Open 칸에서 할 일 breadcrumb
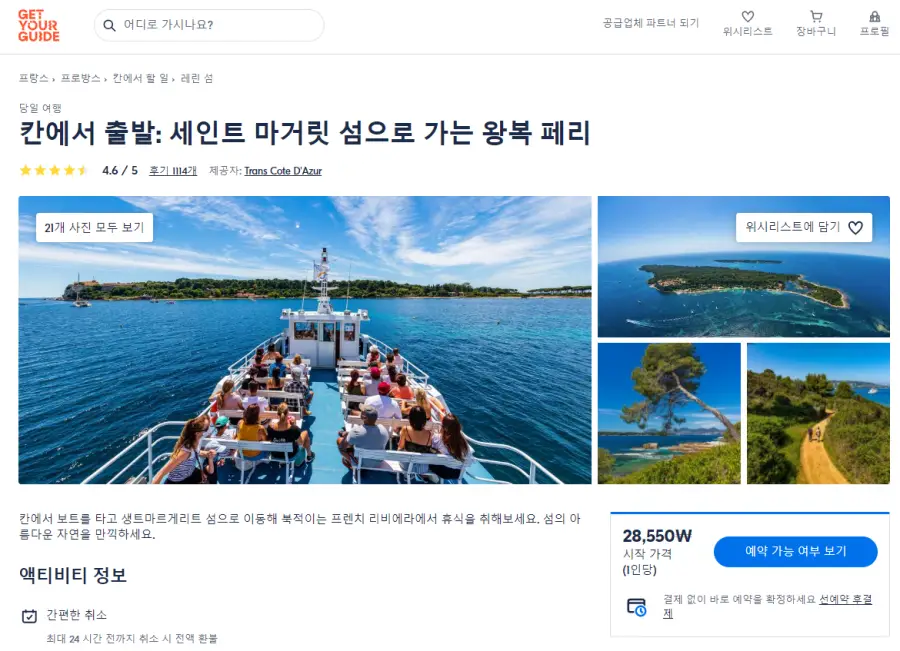Image resolution: width=900 pixels, height=651 pixels. (140, 78)
